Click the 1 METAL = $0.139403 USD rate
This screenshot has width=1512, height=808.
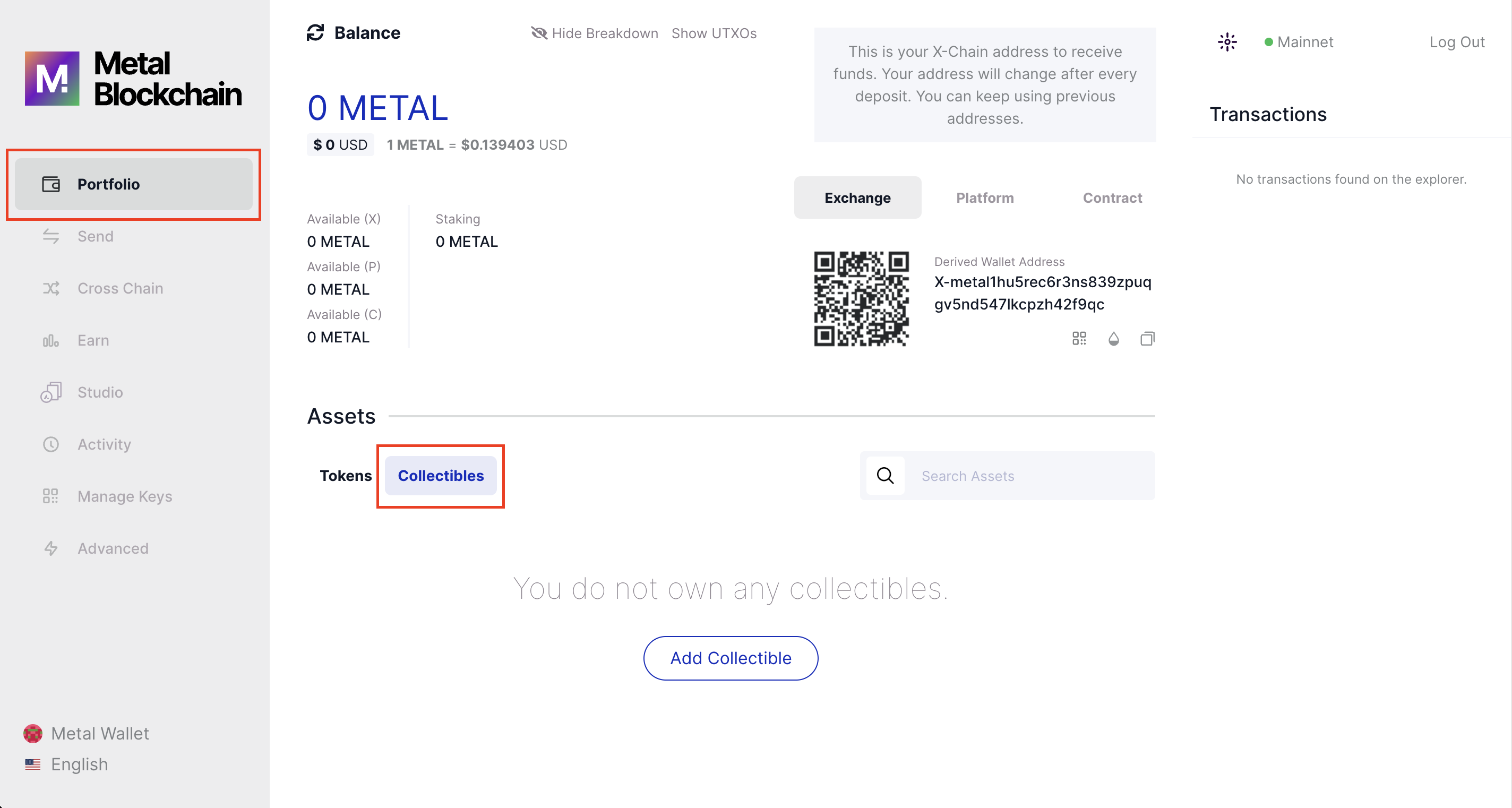click(x=477, y=145)
